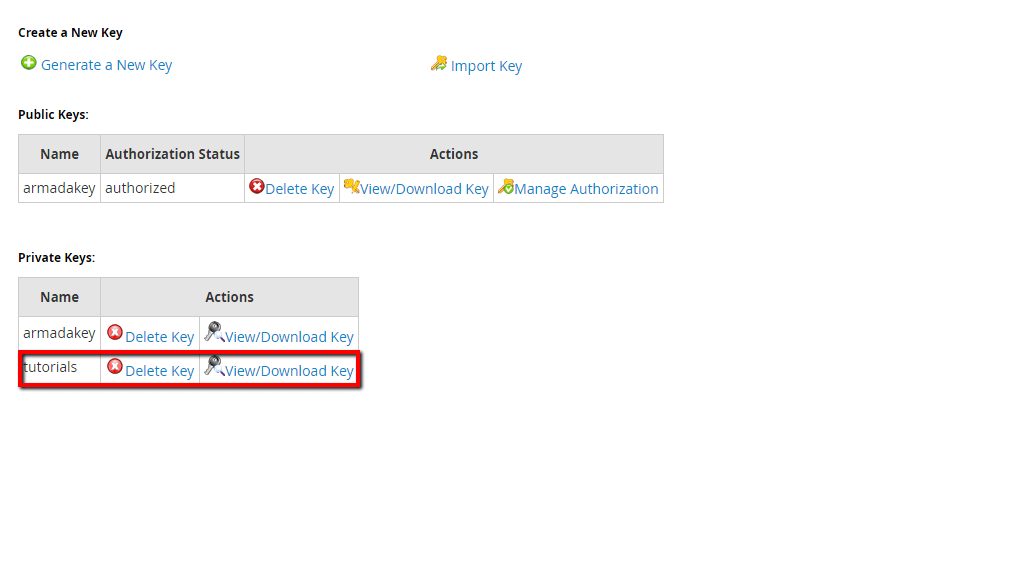View/Download the public armadakey key
The width and height of the screenshot is (1024, 576).
(x=424, y=189)
